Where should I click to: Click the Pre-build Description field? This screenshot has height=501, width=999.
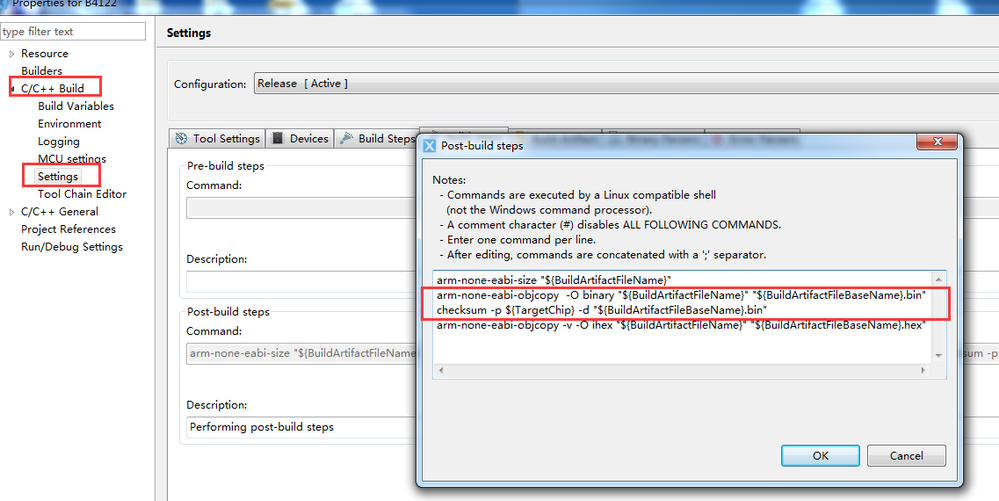click(301, 282)
